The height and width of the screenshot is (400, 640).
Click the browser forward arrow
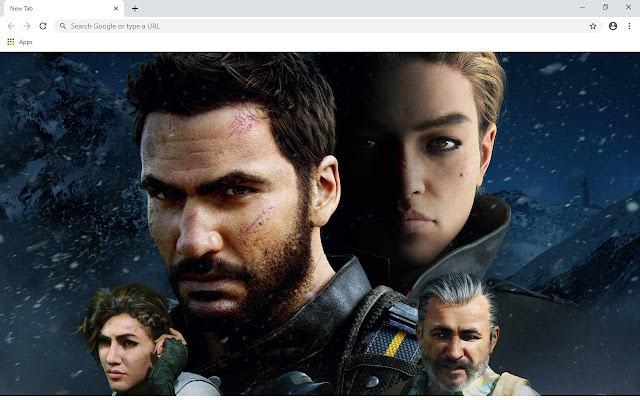click(x=27, y=26)
